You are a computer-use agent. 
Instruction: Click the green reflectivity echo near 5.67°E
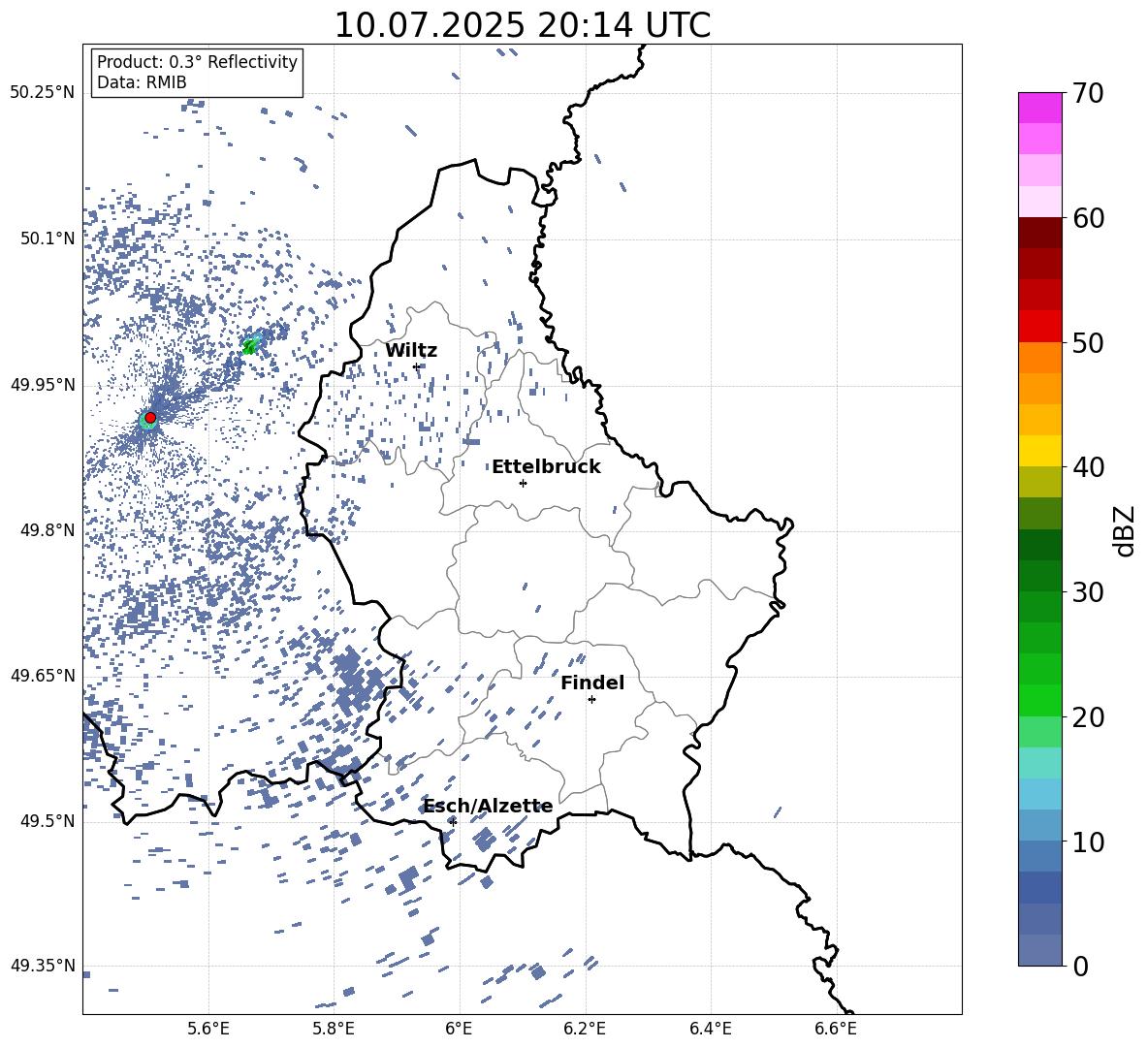pos(249,345)
